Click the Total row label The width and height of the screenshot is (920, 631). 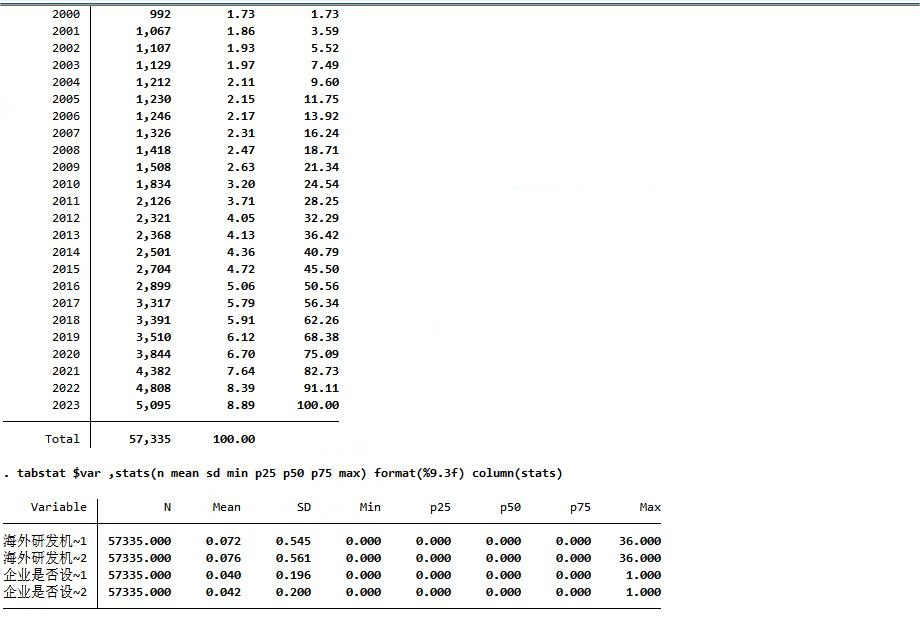point(62,439)
